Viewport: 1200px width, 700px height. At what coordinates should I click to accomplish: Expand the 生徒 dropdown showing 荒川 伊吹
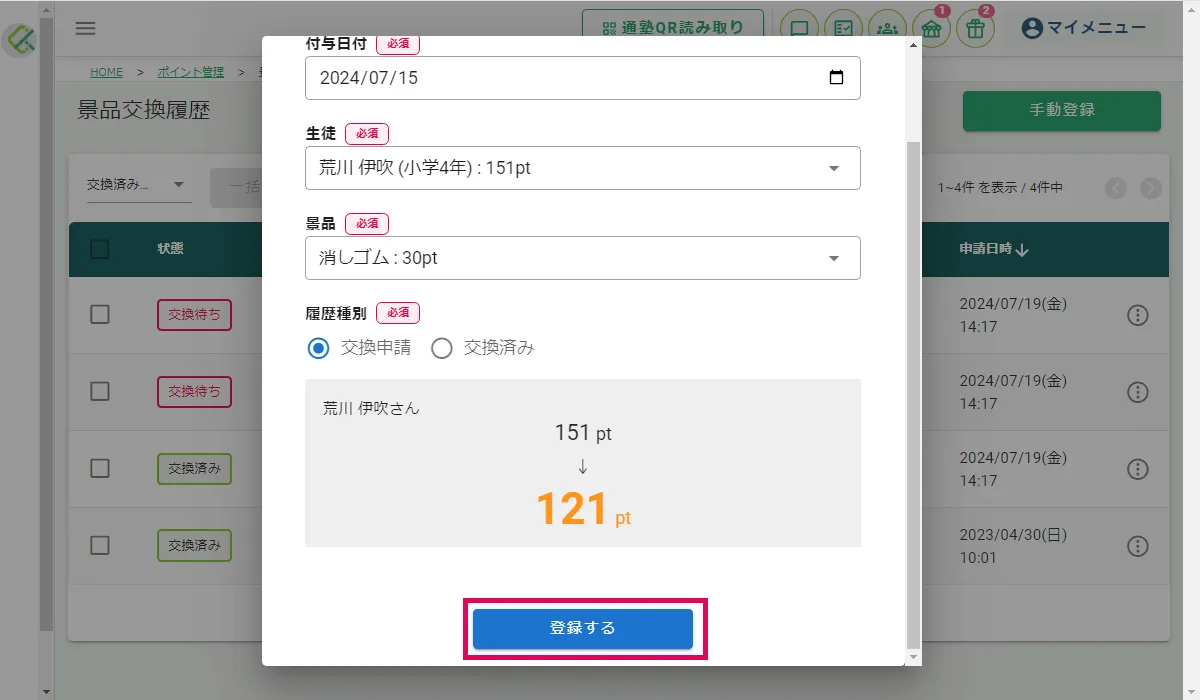(583, 168)
